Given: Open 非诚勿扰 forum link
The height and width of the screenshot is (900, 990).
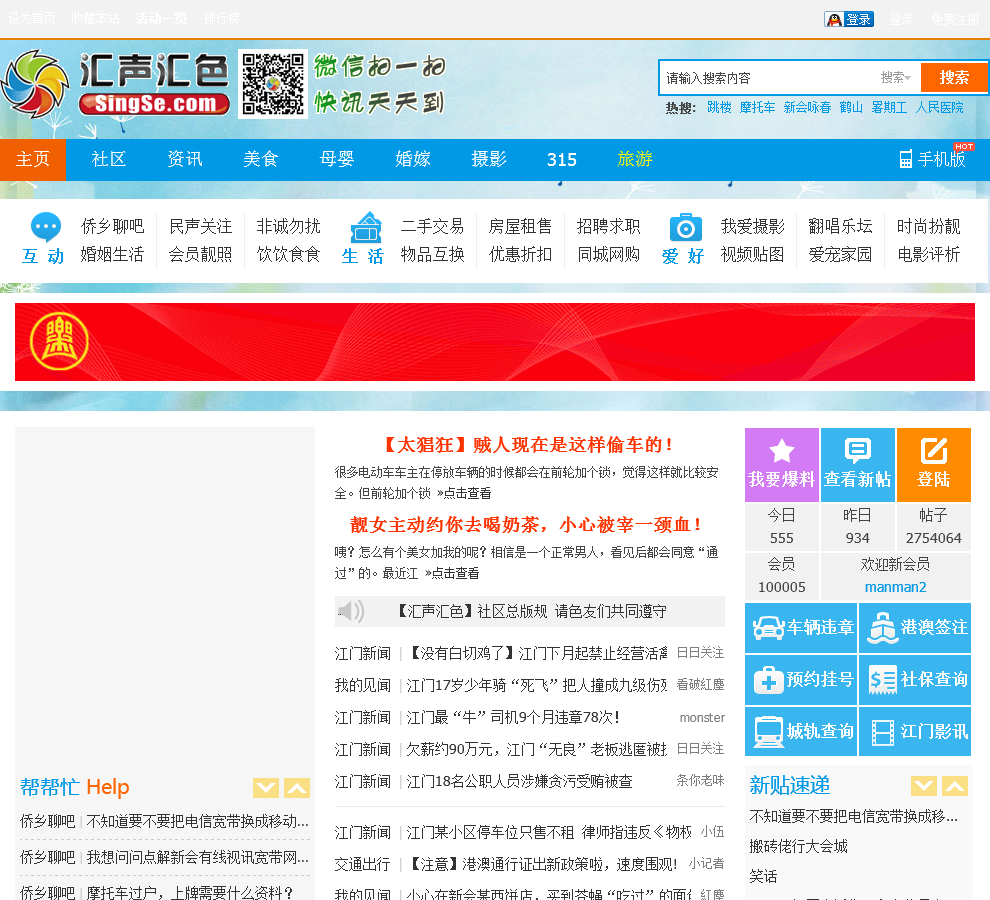Looking at the screenshot, I should [x=289, y=226].
